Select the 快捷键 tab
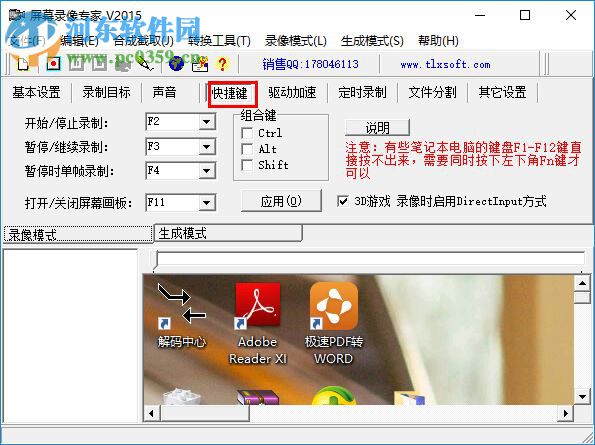Screen dimensions: 595x445 pyautogui.click(x=230, y=93)
